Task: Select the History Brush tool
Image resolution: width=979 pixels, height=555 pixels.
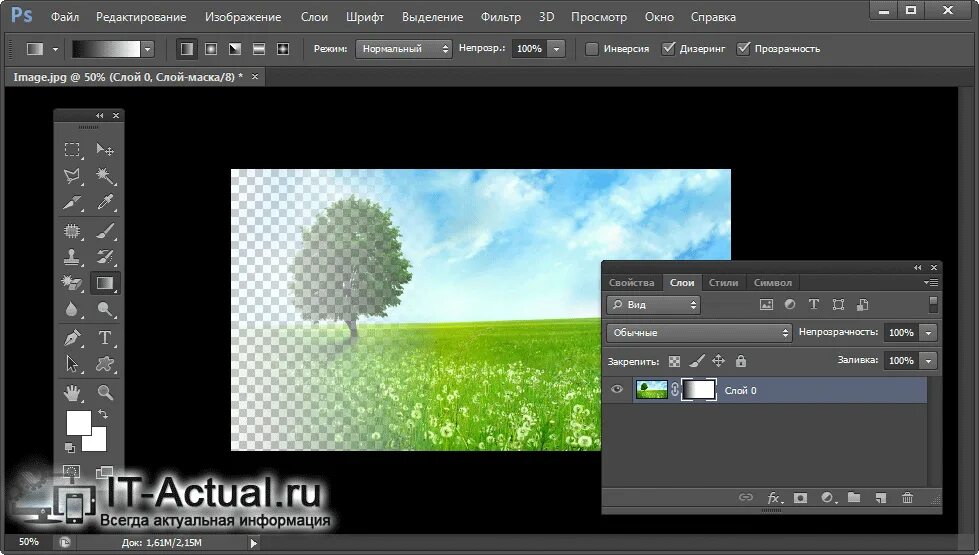Action: 104,257
